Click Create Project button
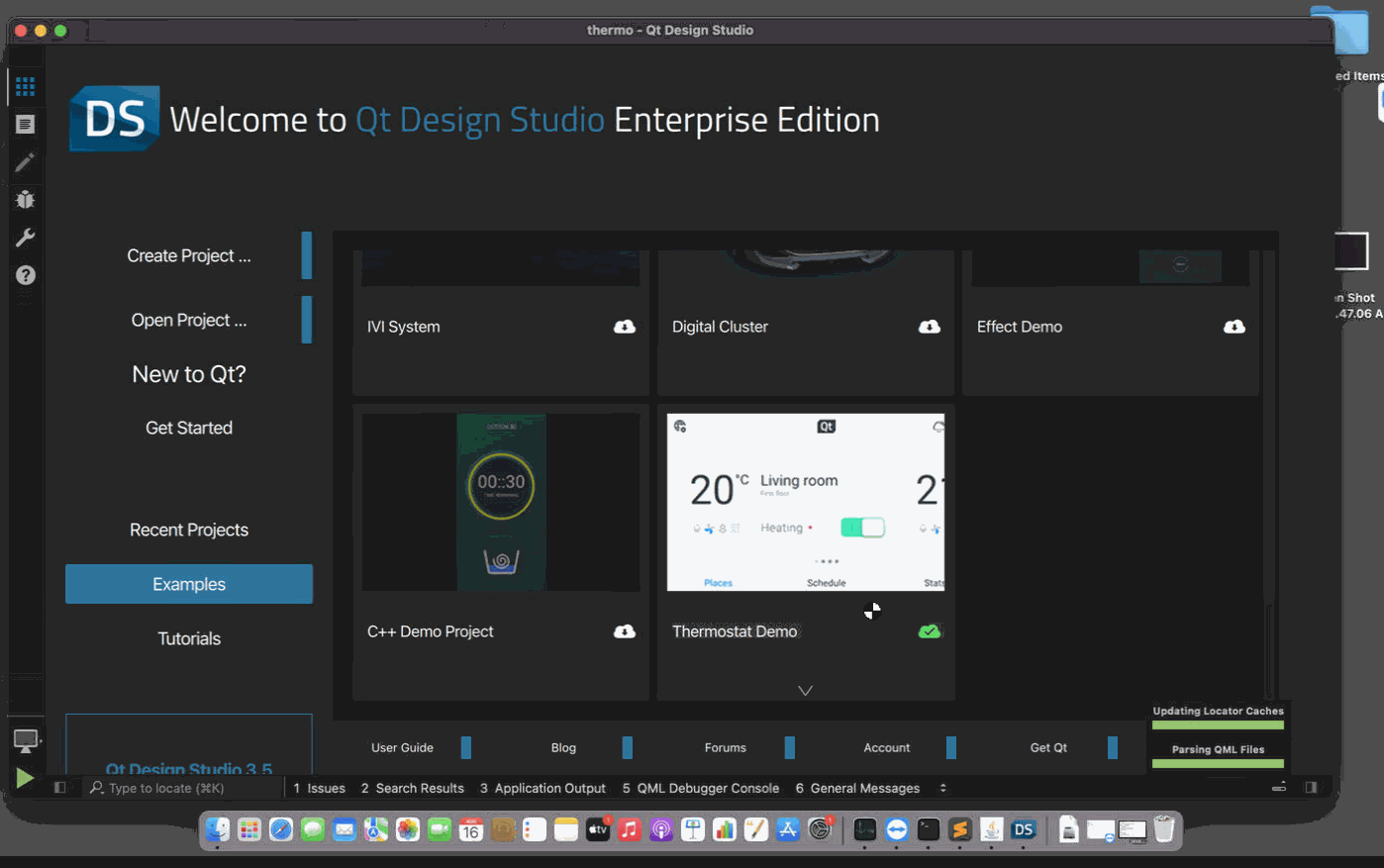 point(189,255)
